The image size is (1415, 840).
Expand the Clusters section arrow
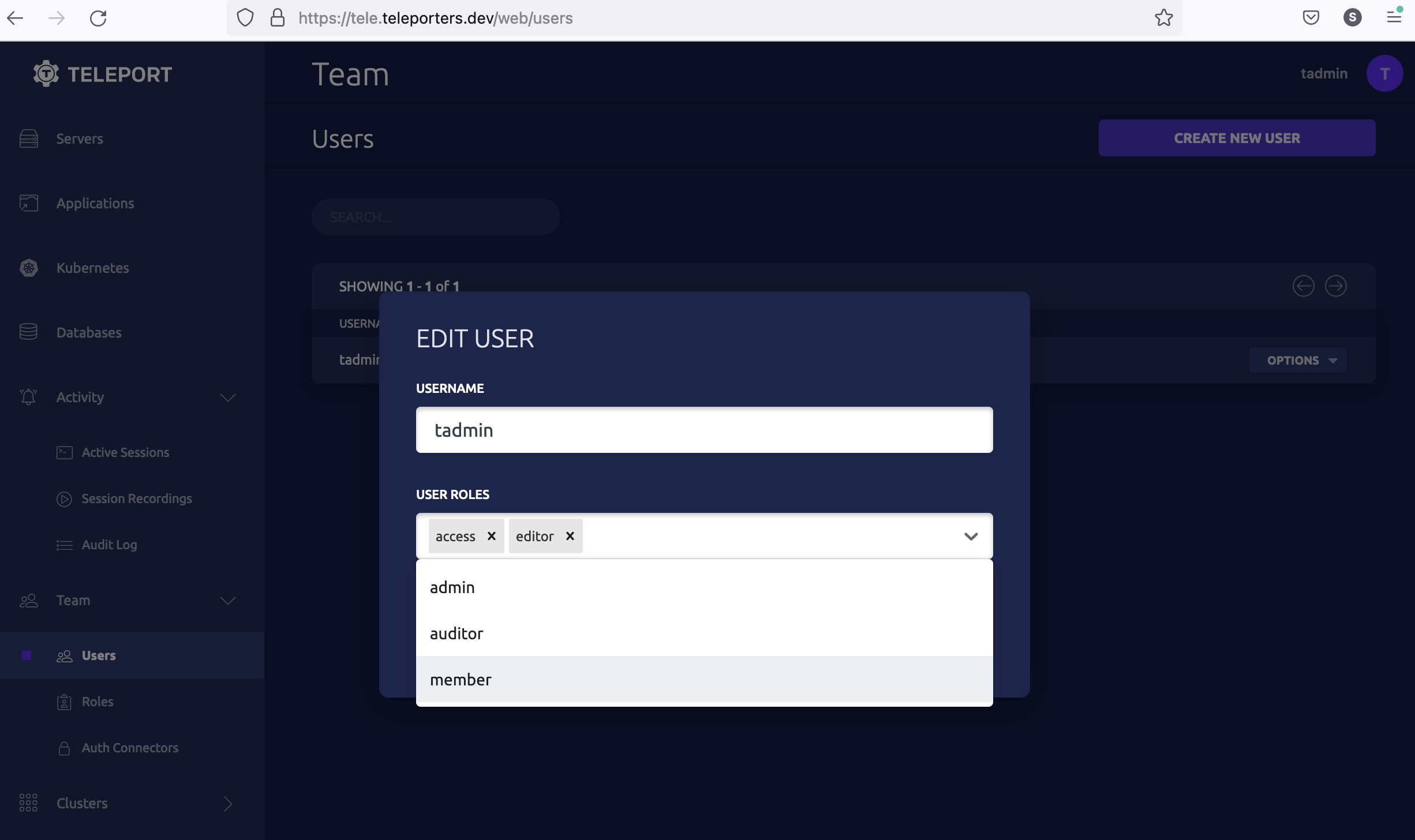pos(228,802)
